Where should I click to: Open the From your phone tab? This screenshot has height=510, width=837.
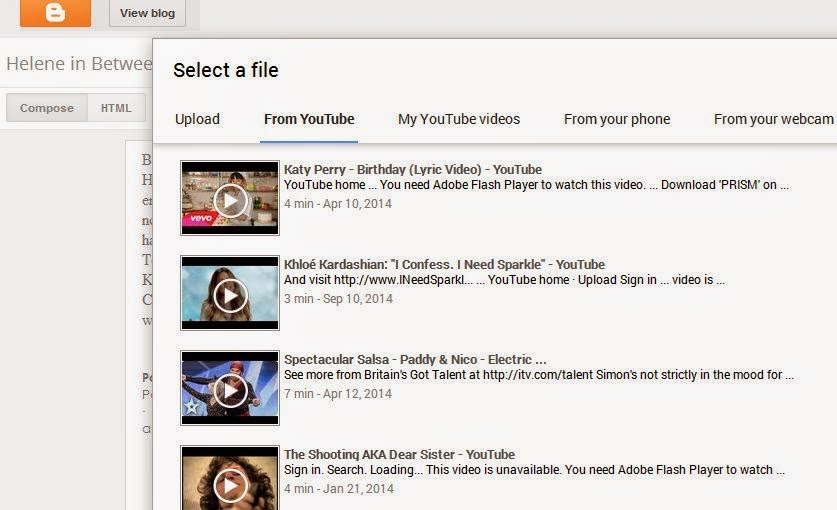[x=617, y=119]
